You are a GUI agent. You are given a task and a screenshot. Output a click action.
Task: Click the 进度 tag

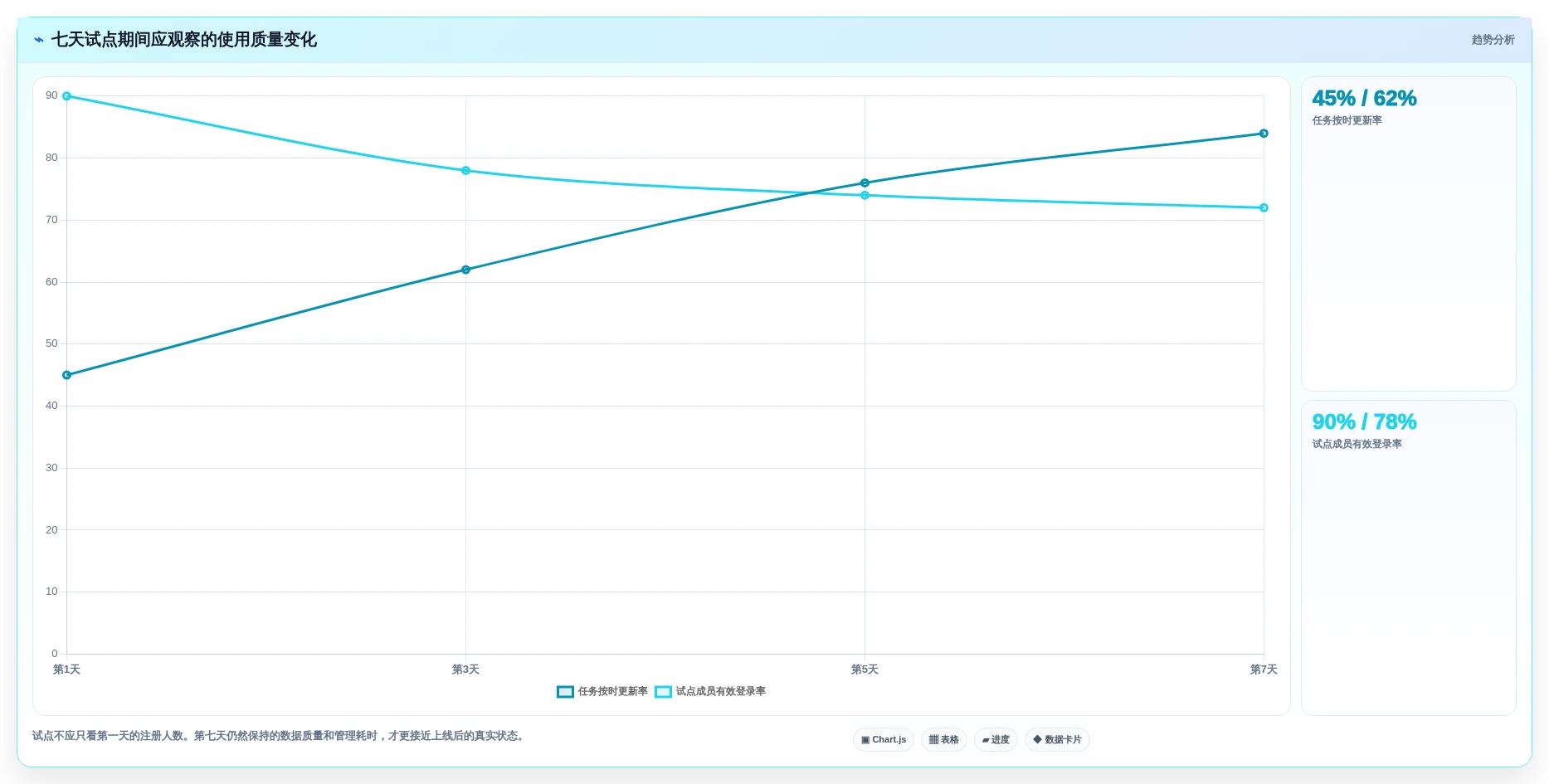click(x=996, y=740)
